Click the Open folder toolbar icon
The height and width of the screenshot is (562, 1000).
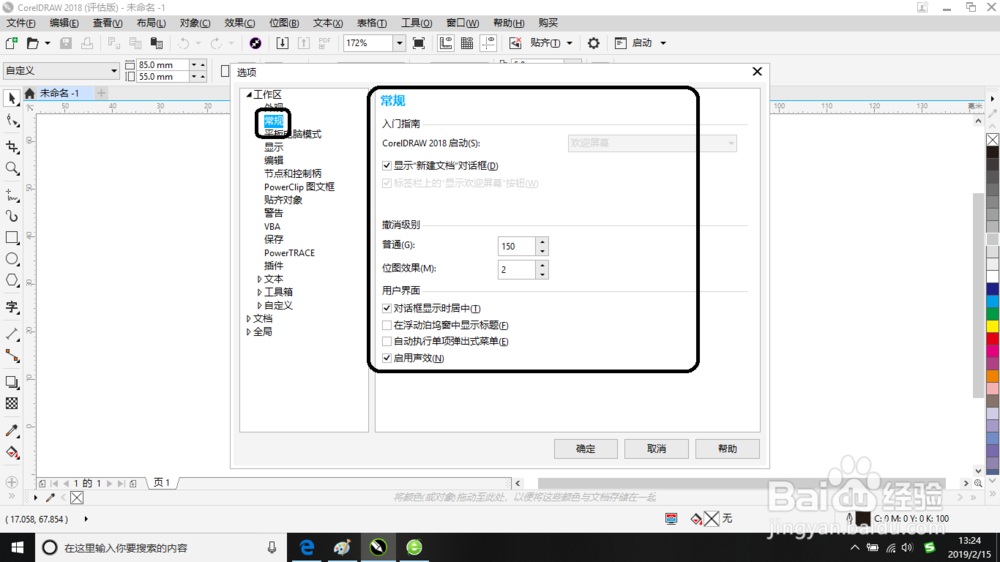33,43
